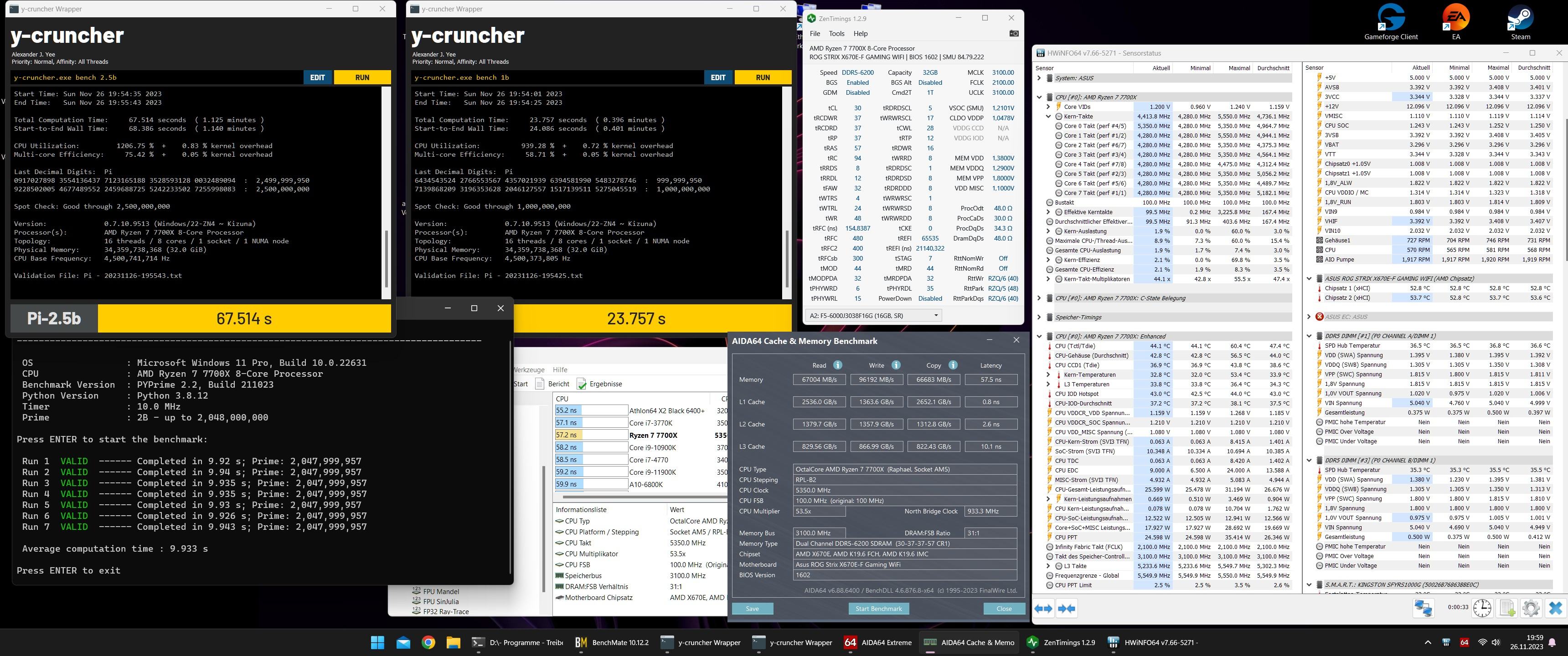Start HWiNFO logging file-plus icon
Viewport: 1568px width, 656px height.
point(1507,608)
